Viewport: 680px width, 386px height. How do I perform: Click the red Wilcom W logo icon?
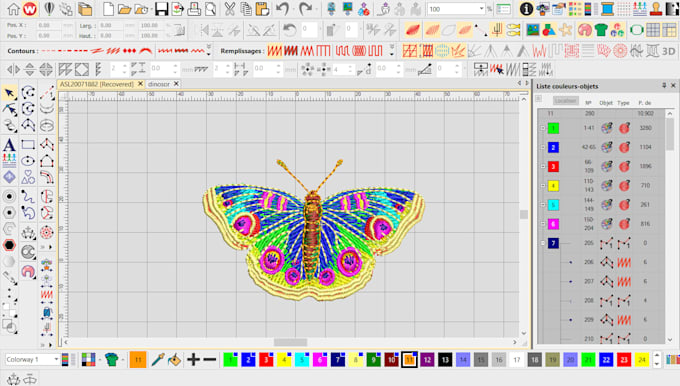click(30, 9)
